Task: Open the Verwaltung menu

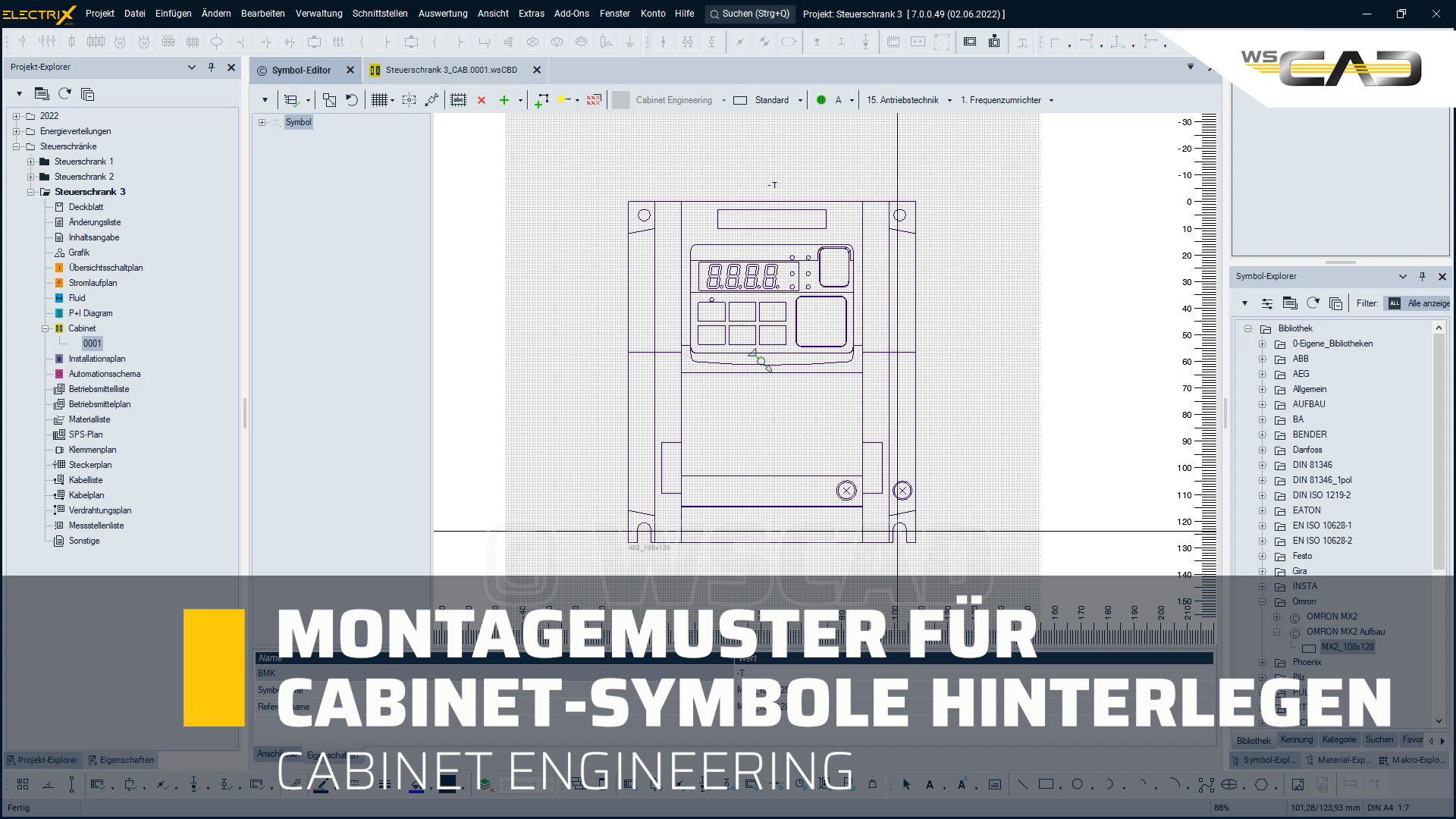Action: [318, 14]
